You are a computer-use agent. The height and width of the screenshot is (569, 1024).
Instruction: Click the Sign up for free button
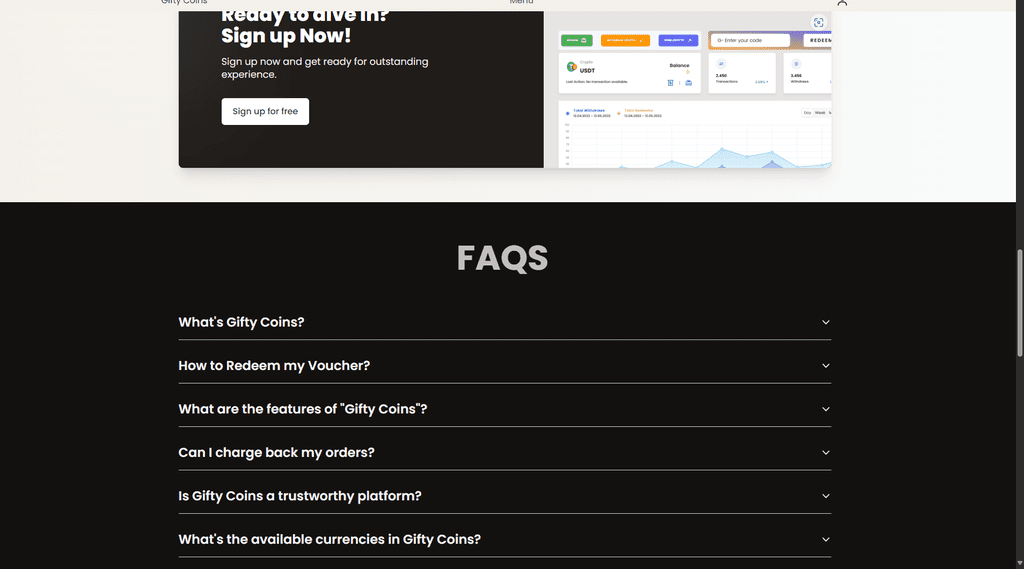(x=265, y=112)
